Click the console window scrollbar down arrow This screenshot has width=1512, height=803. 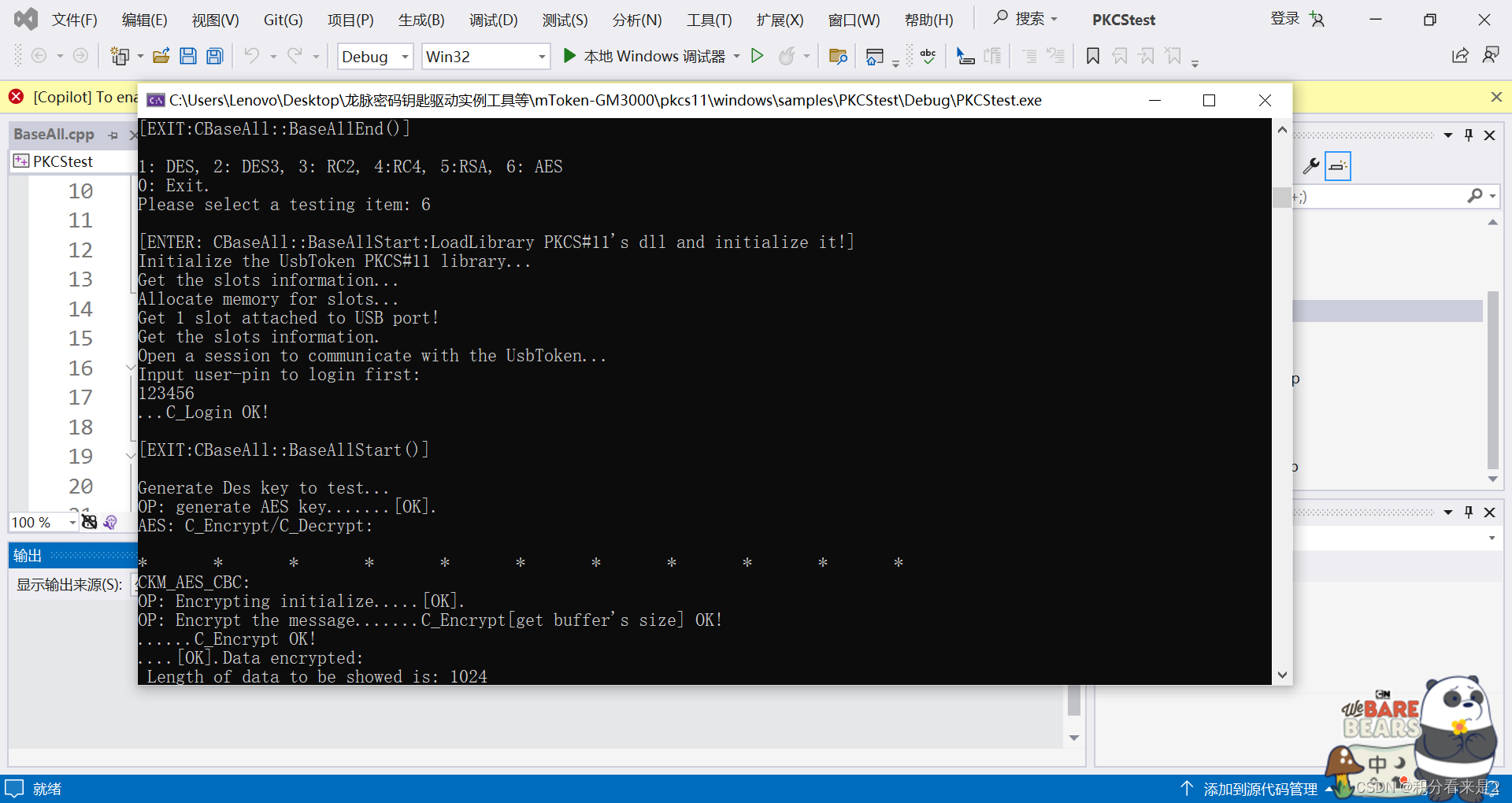1282,675
